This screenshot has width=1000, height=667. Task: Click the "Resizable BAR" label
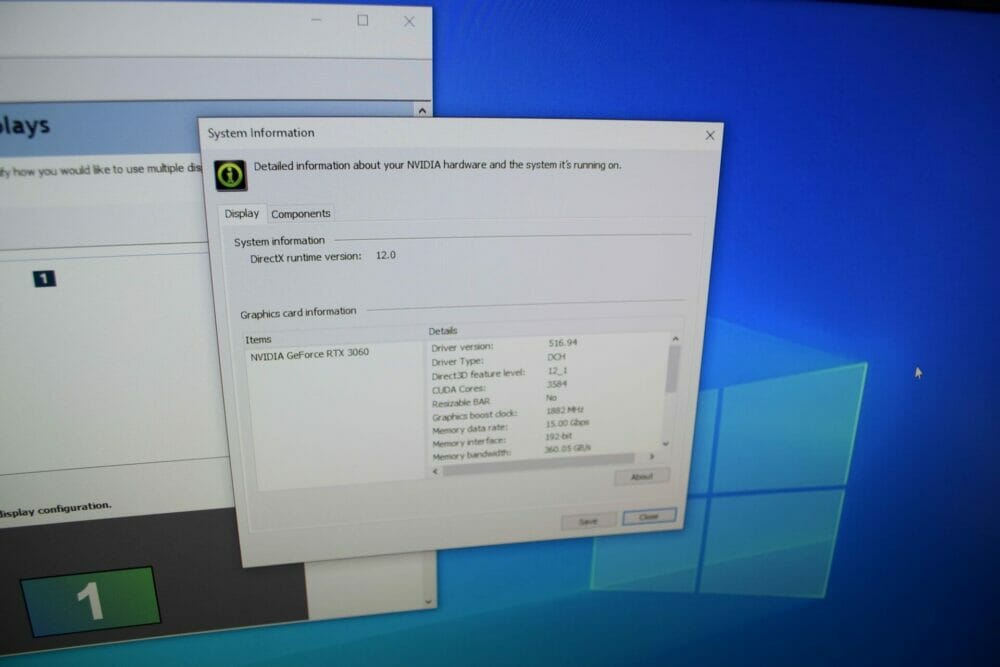pos(461,402)
